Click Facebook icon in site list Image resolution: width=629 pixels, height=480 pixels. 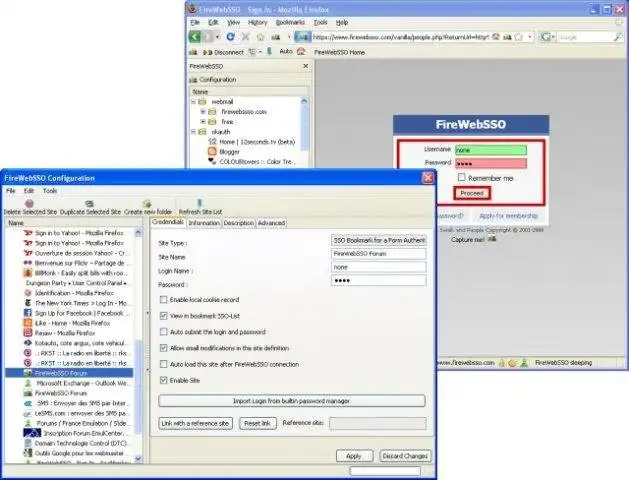point(28,313)
